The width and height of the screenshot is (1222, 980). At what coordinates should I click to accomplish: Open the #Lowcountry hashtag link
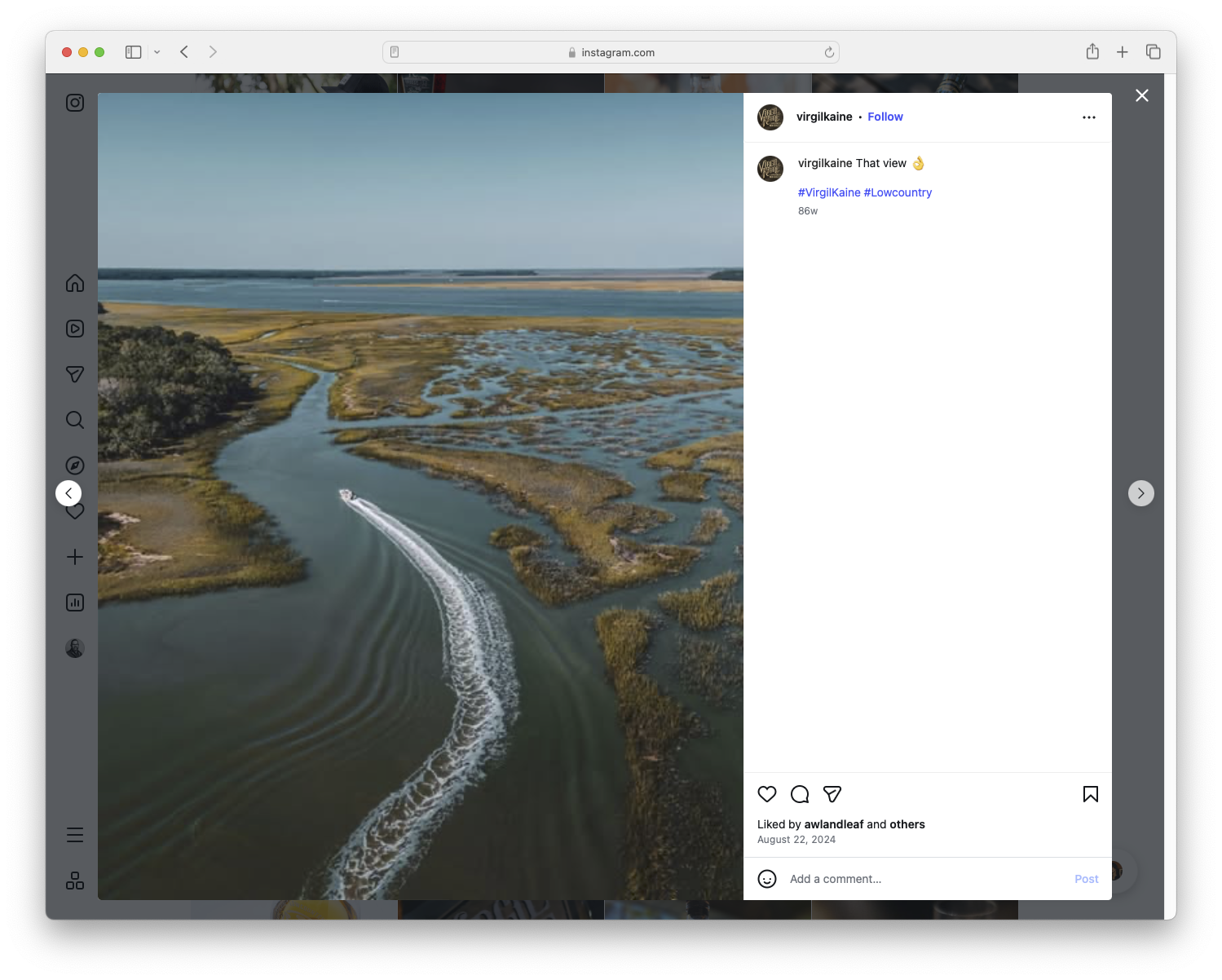pos(898,192)
